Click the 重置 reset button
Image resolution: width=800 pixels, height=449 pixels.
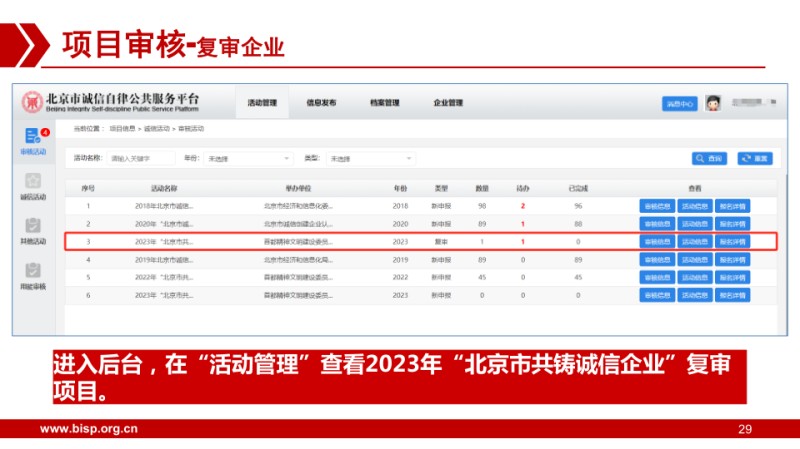click(757, 158)
